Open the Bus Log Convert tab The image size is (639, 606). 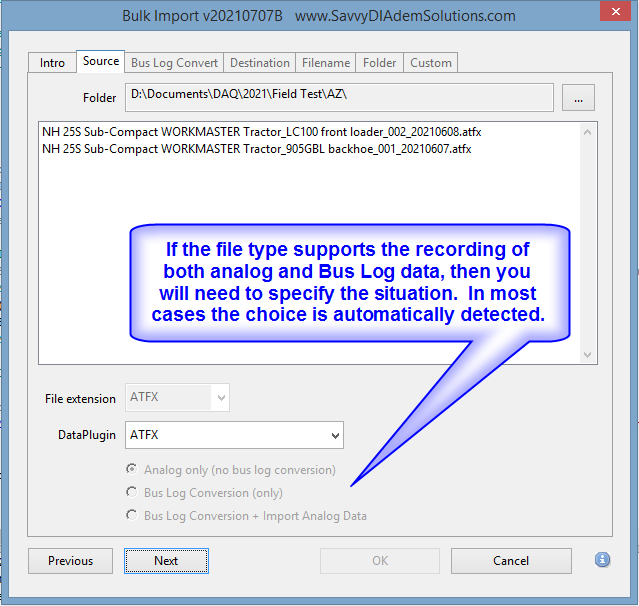click(174, 63)
